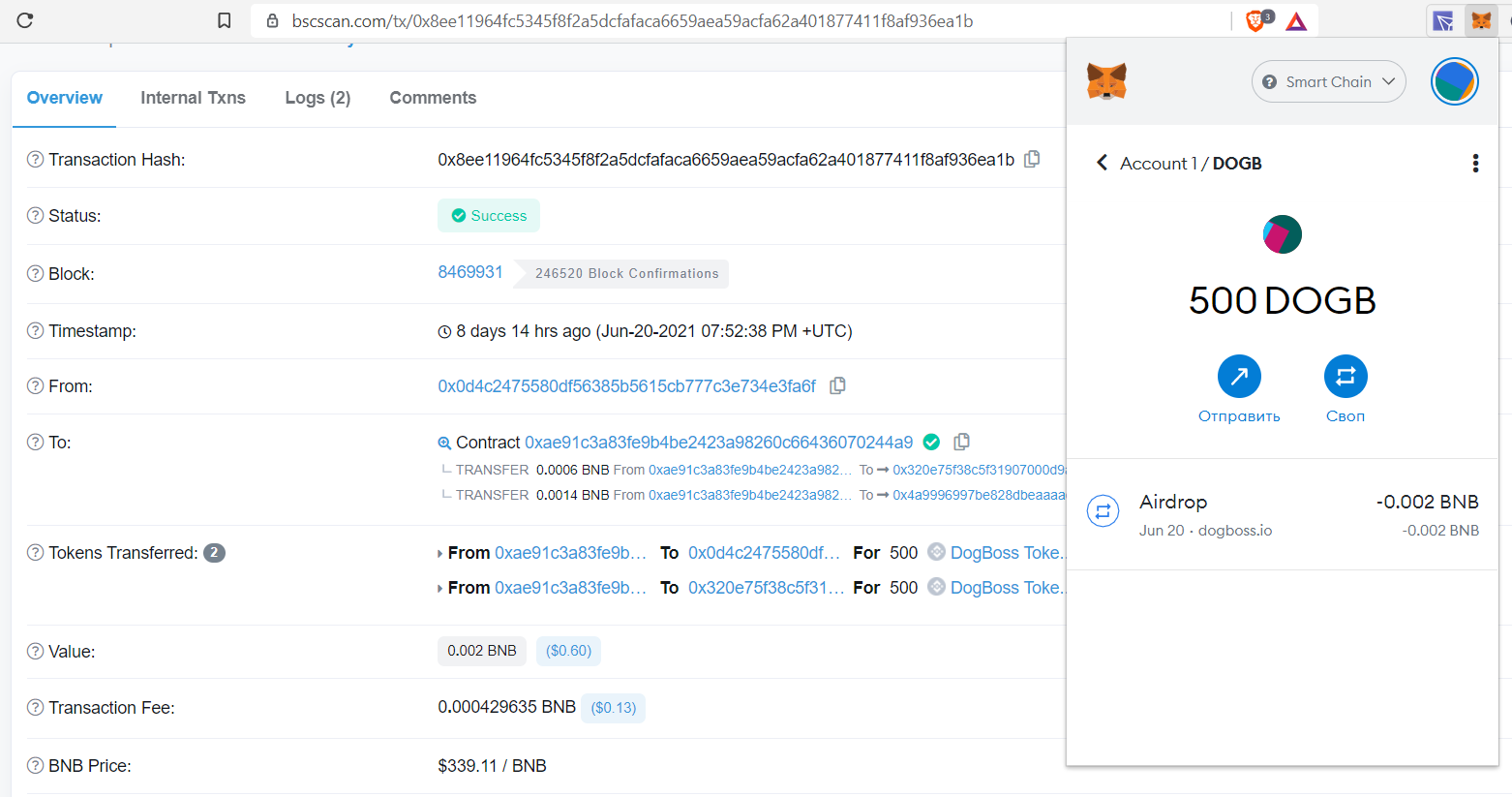
Task: Click the 0.002 BNB value badge
Action: pos(482,651)
